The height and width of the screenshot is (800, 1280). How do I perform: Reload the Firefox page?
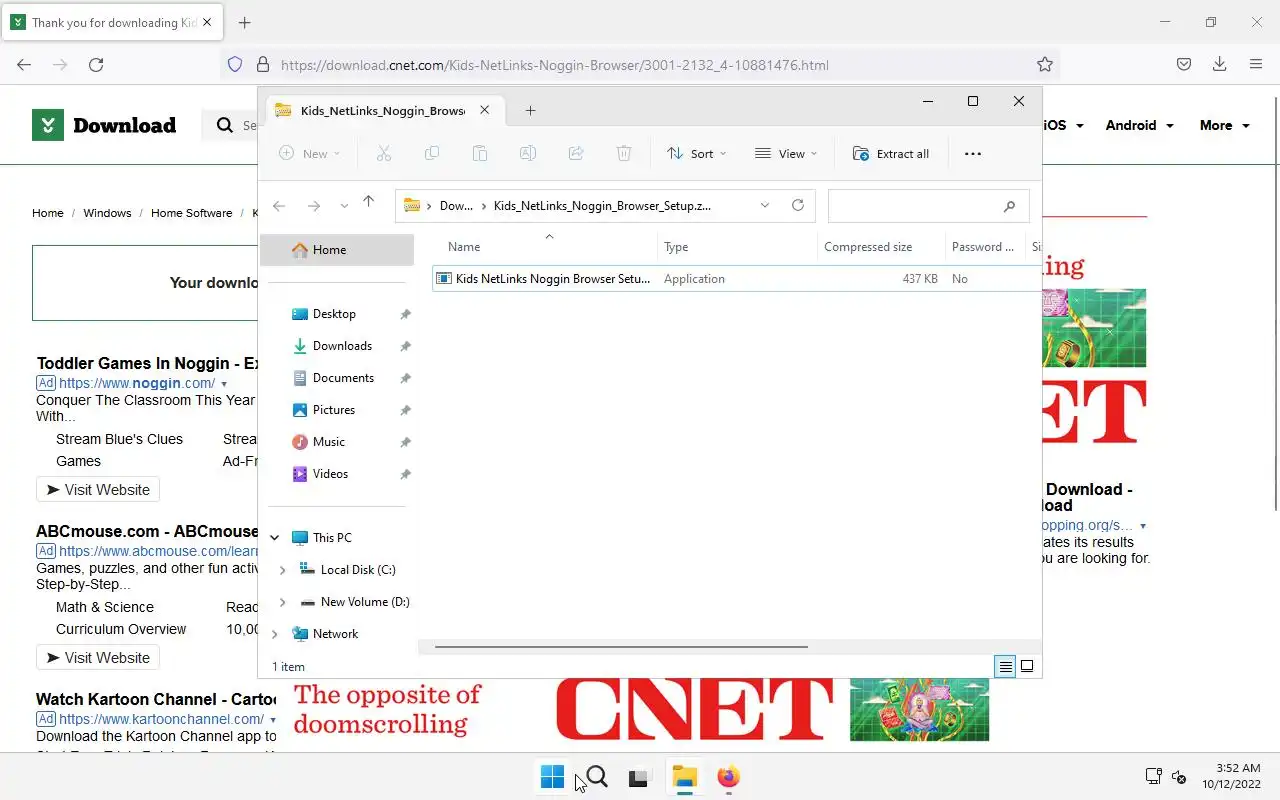(x=96, y=65)
